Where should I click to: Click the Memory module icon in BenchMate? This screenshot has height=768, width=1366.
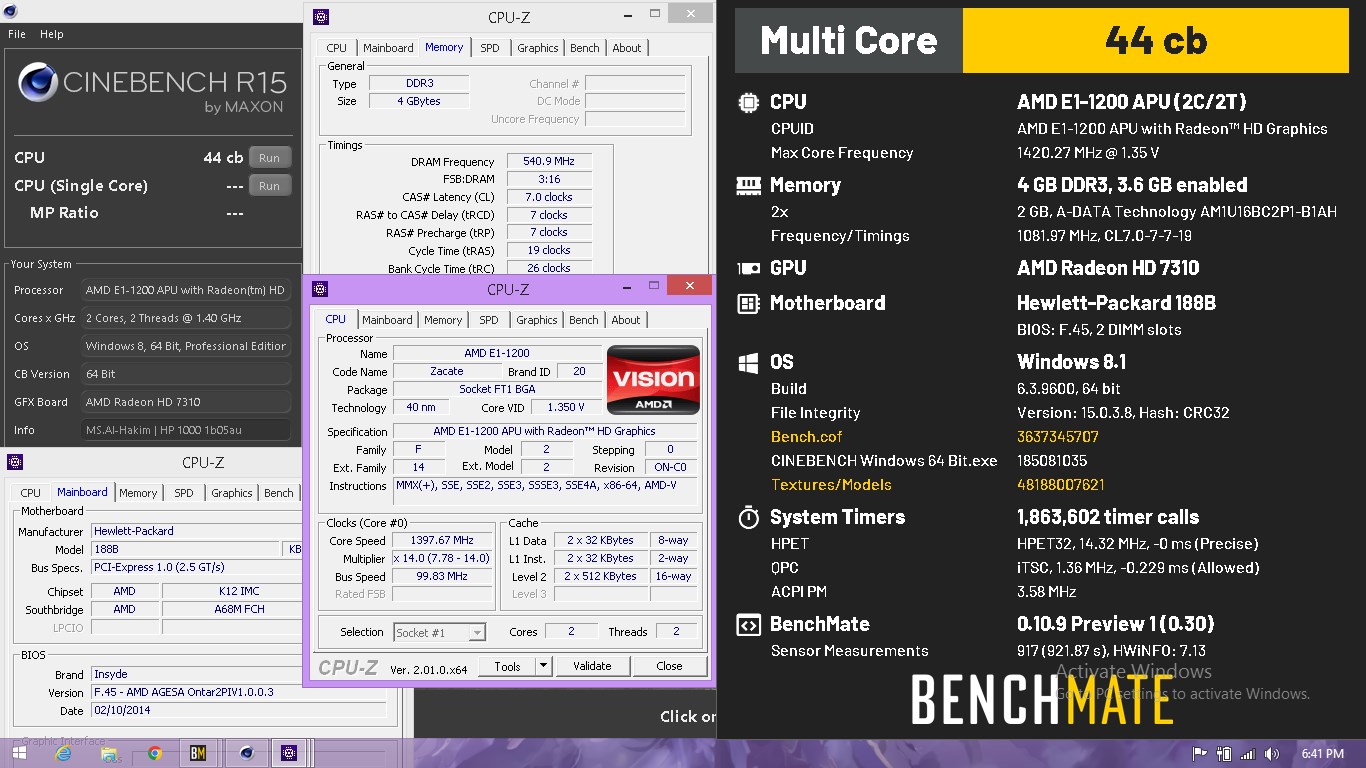pos(747,185)
